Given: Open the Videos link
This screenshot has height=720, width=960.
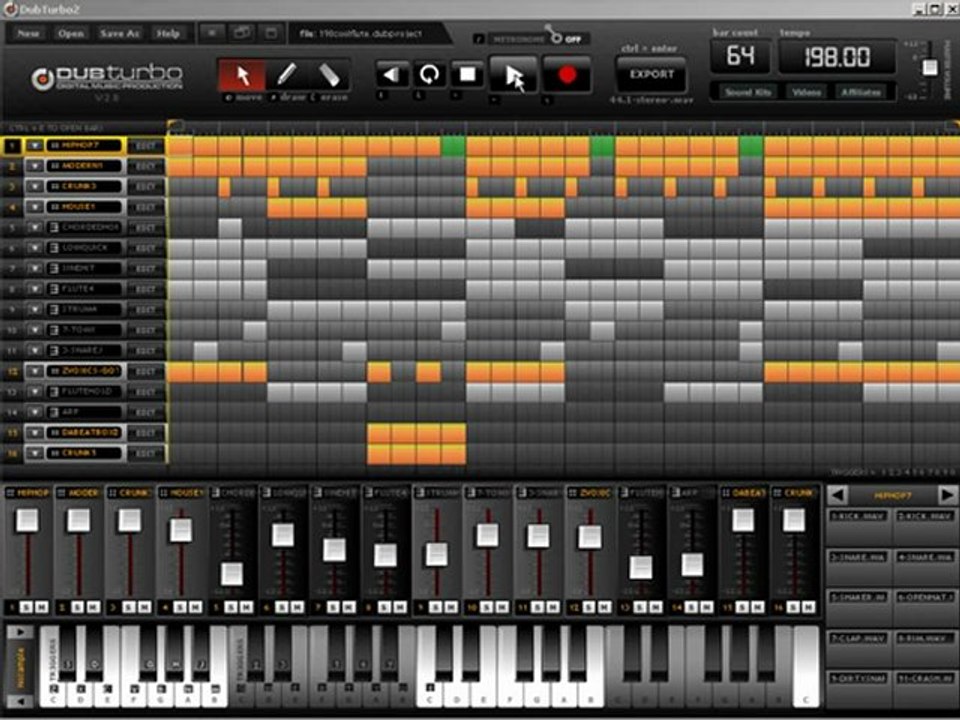Looking at the screenshot, I should click(x=806, y=92).
